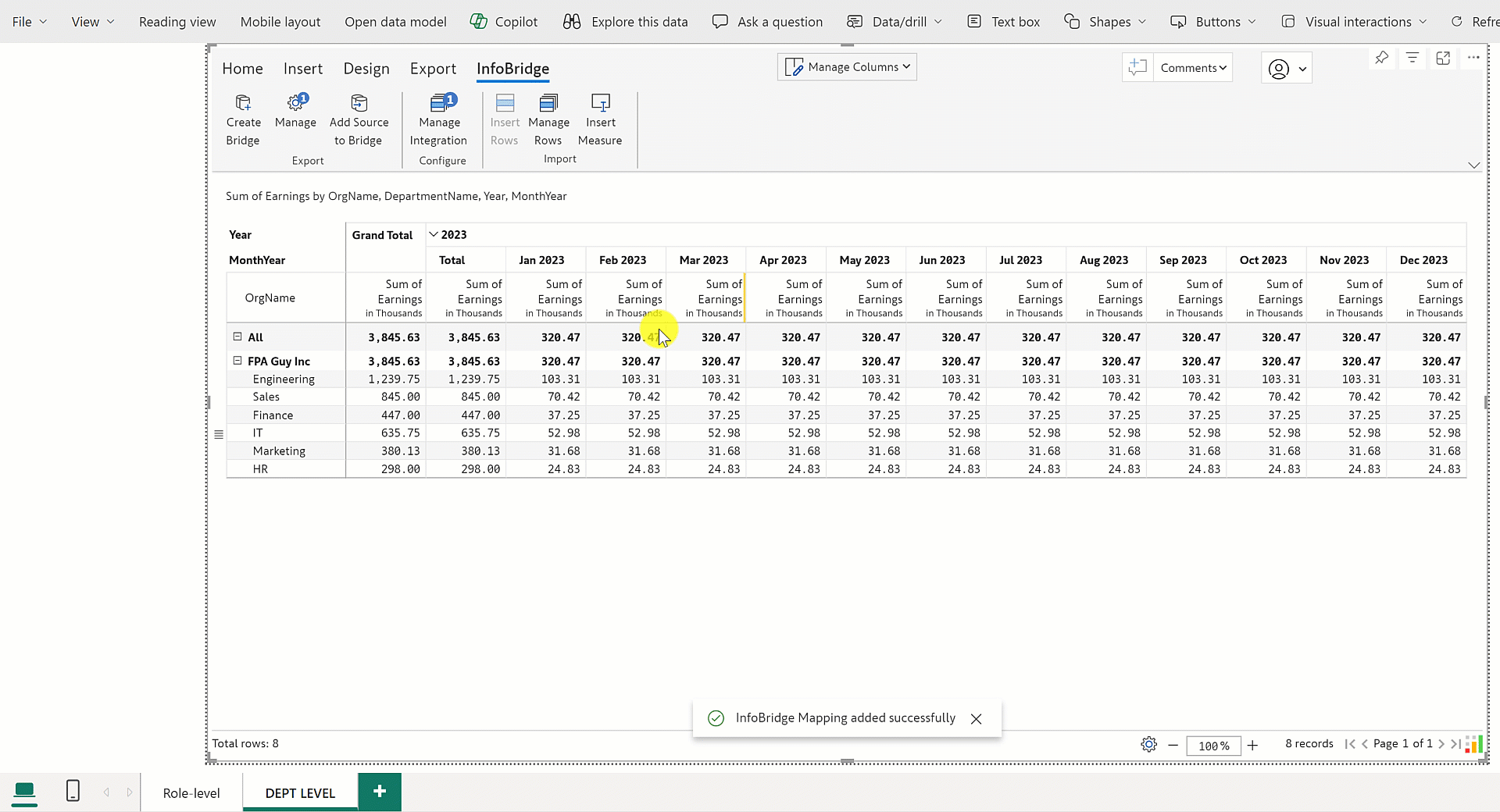Click the Manage Rows icon
The height and width of the screenshot is (812, 1500).
click(x=548, y=103)
